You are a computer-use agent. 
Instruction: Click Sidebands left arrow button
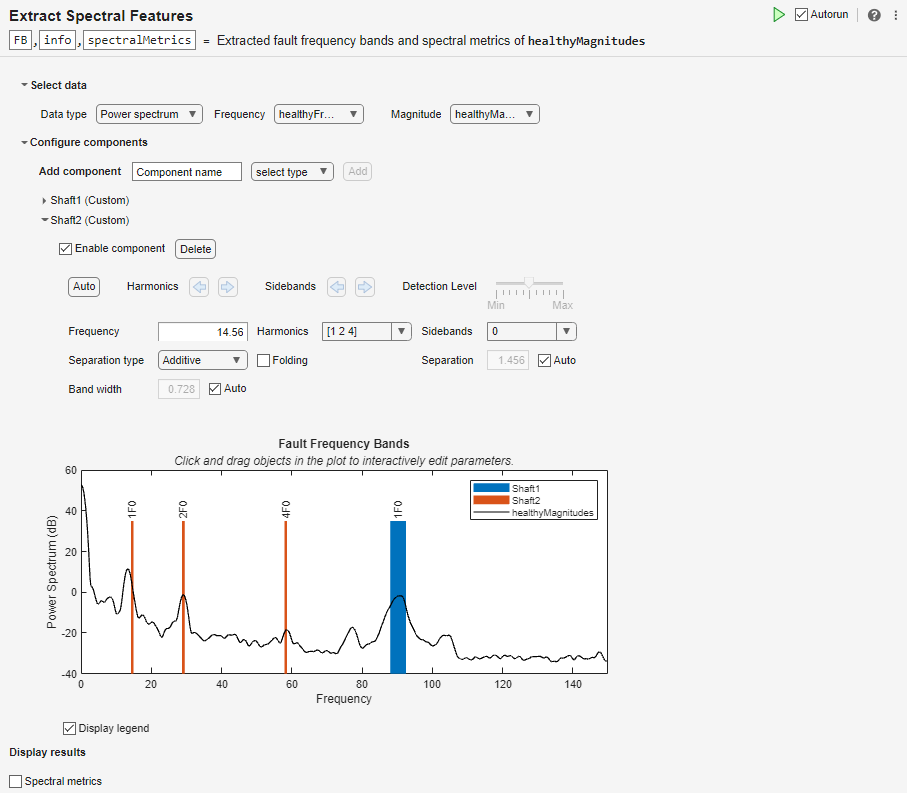pos(337,287)
